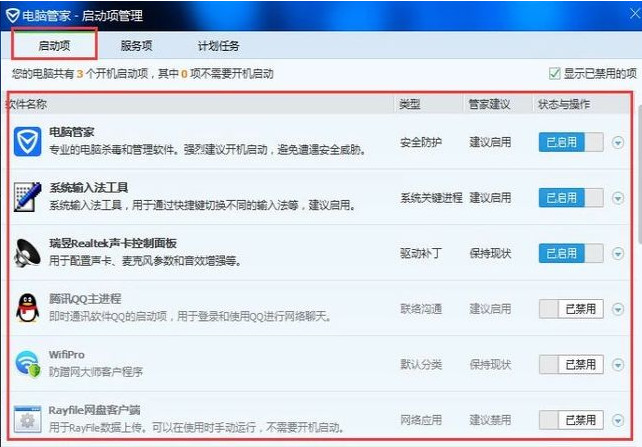Close the 启动项管理 window

(x=635, y=14)
